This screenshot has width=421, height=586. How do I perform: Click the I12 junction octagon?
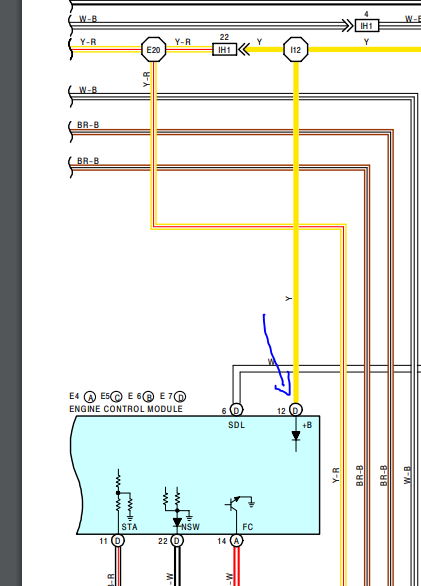pyautogui.click(x=296, y=49)
